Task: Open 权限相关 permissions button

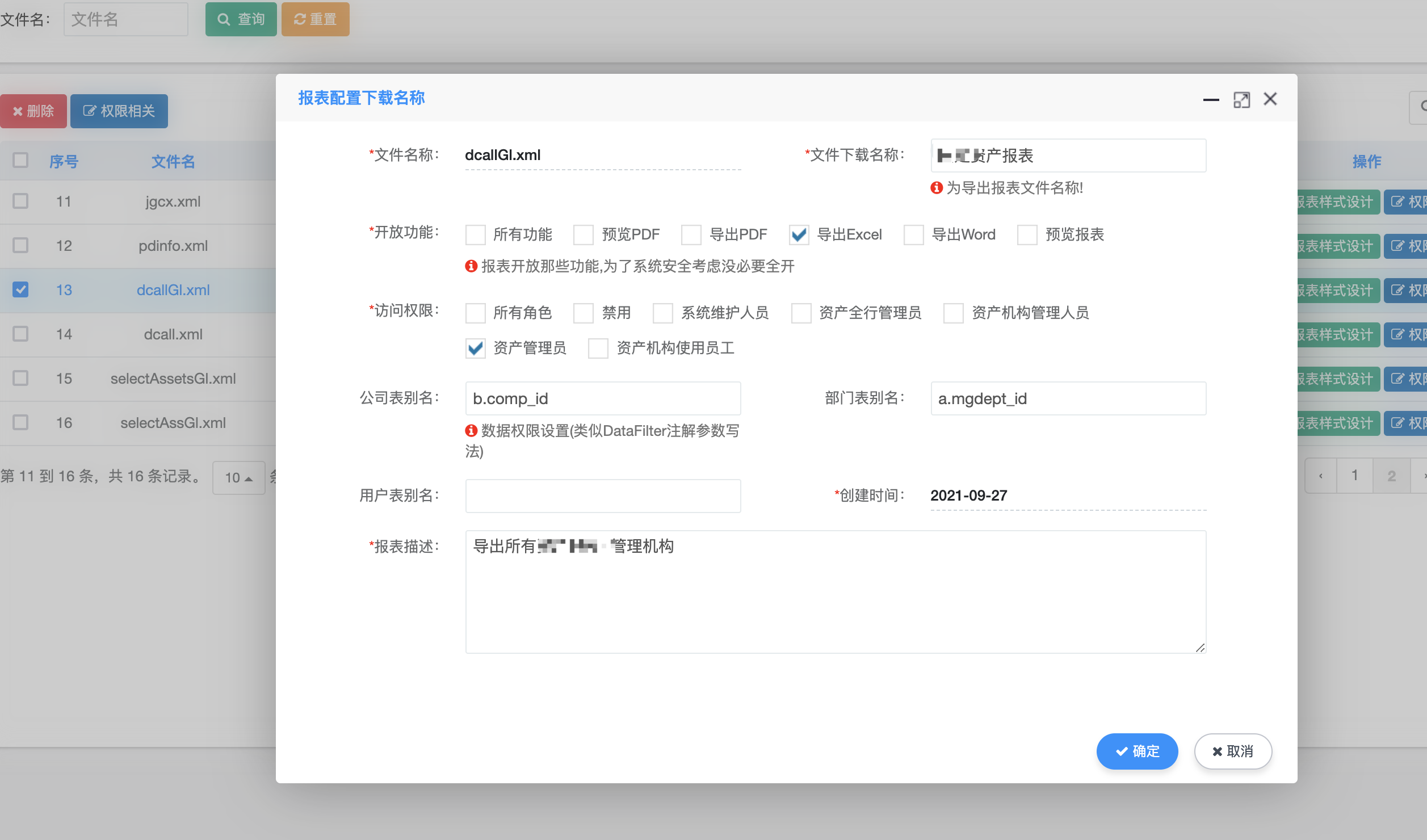Action: pos(119,111)
